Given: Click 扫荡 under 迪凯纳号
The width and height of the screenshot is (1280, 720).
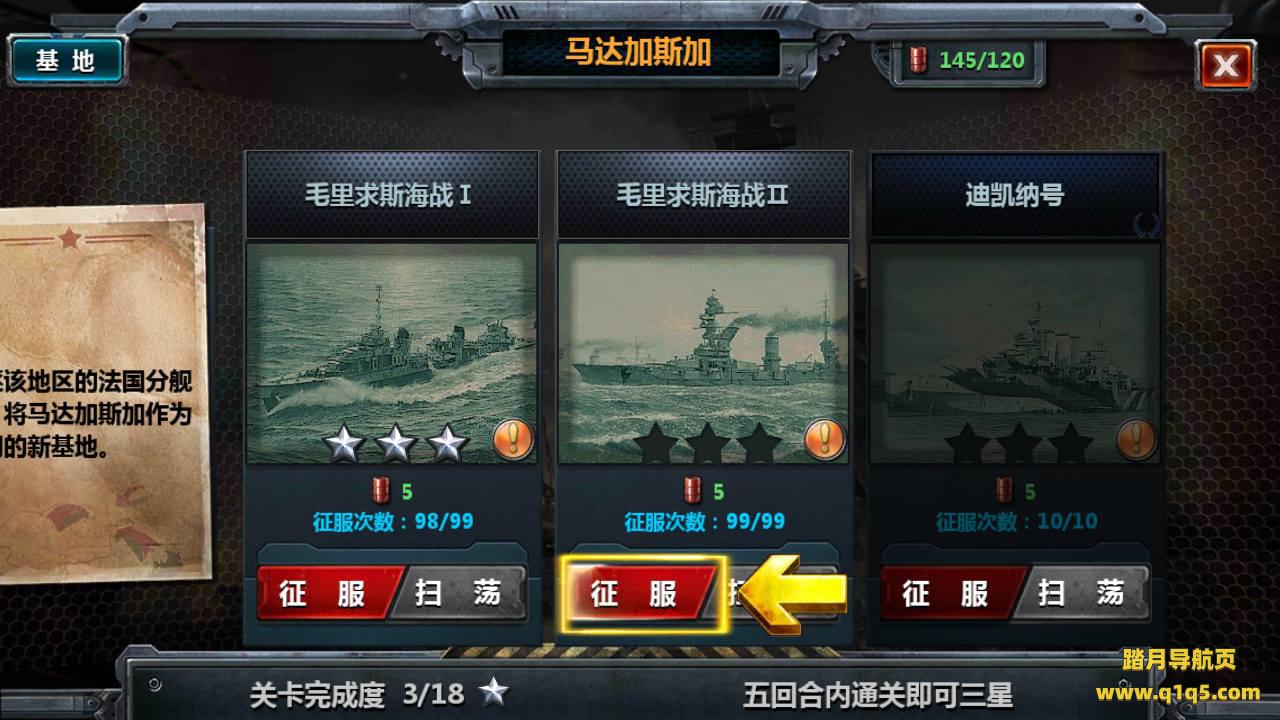Looking at the screenshot, I should 1083,594.
